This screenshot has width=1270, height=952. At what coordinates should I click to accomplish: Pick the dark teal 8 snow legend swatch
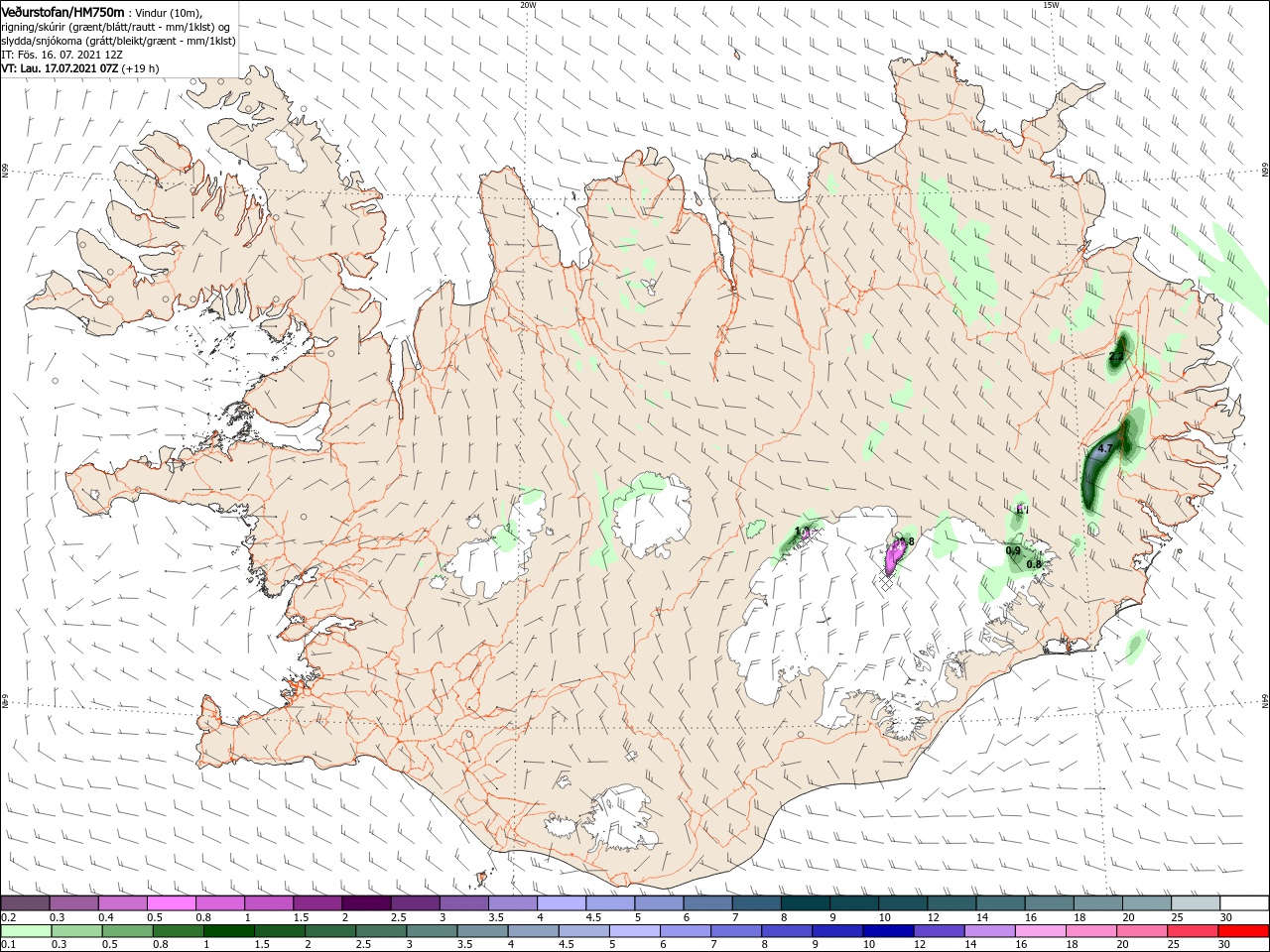805,903
